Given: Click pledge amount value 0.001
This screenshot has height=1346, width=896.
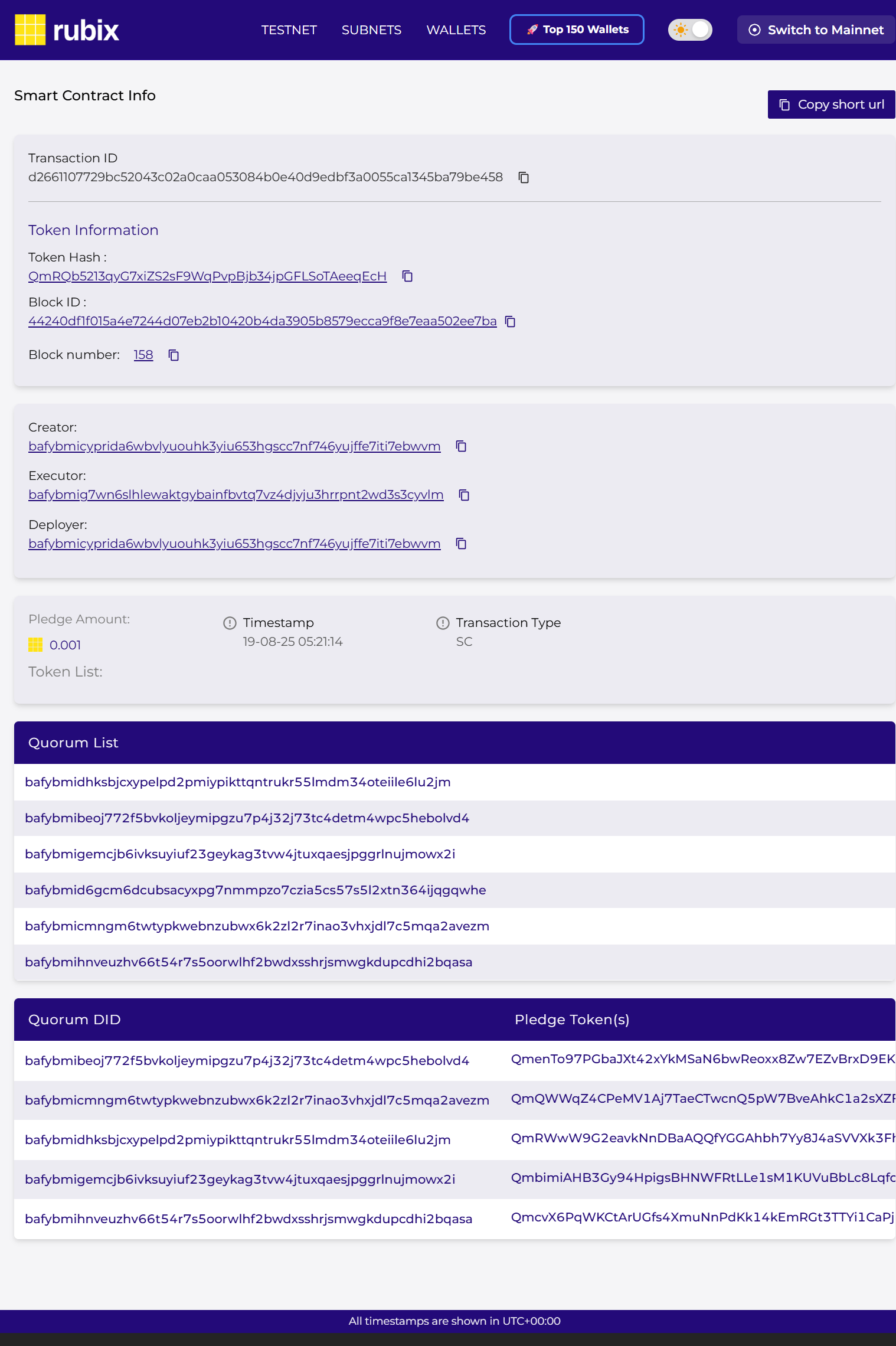Looking at the screenshot, I should point(65,645).
